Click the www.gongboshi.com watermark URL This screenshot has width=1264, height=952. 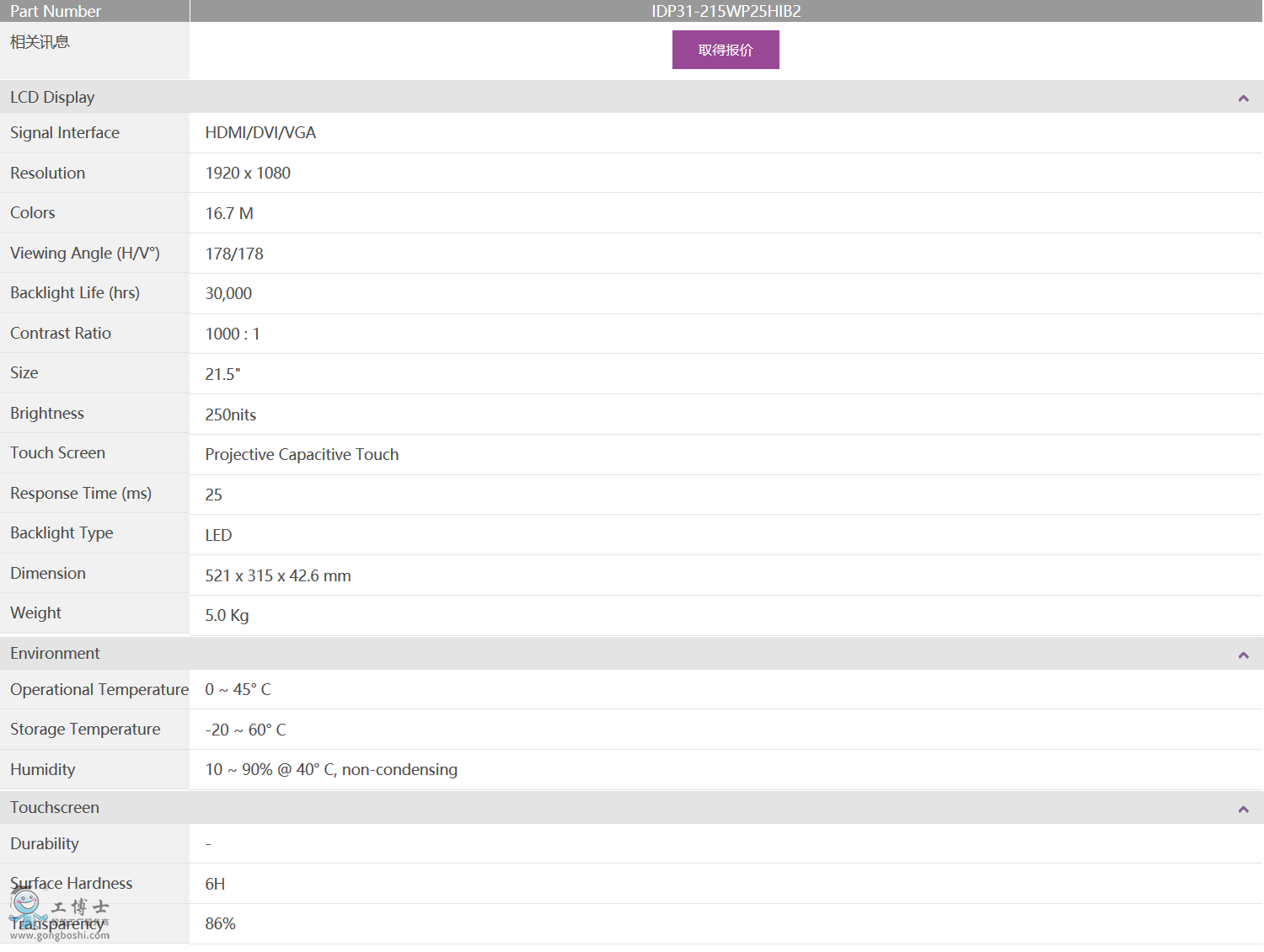tap(60, 935)
